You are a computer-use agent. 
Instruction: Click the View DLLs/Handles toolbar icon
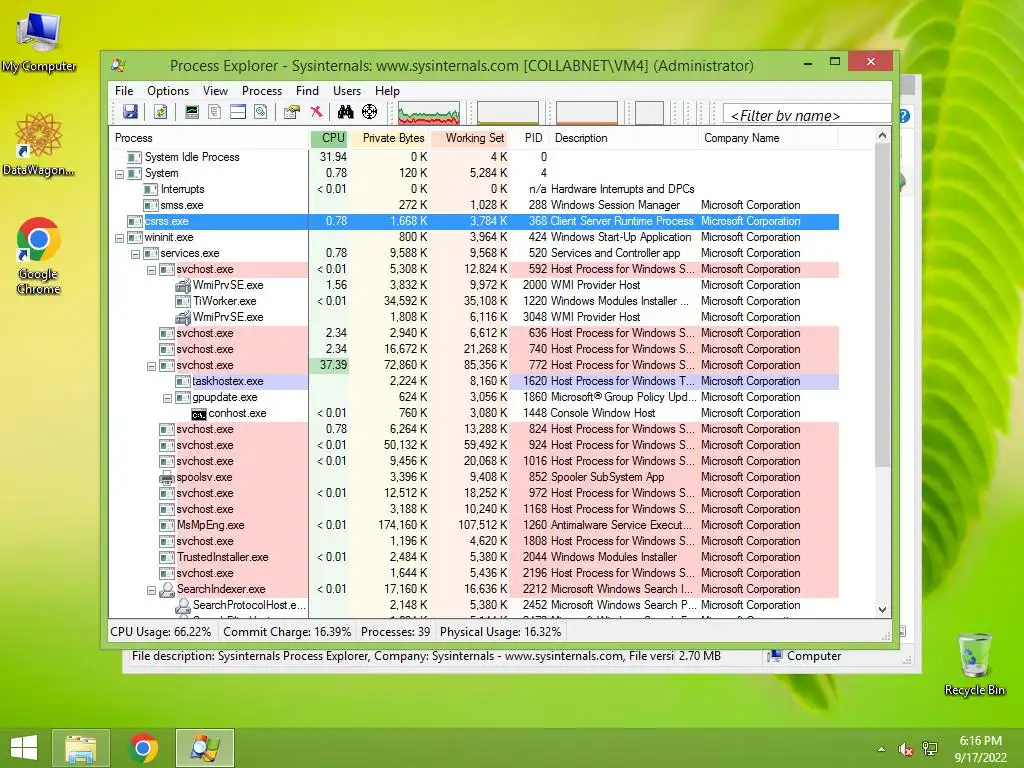[261, 112]
